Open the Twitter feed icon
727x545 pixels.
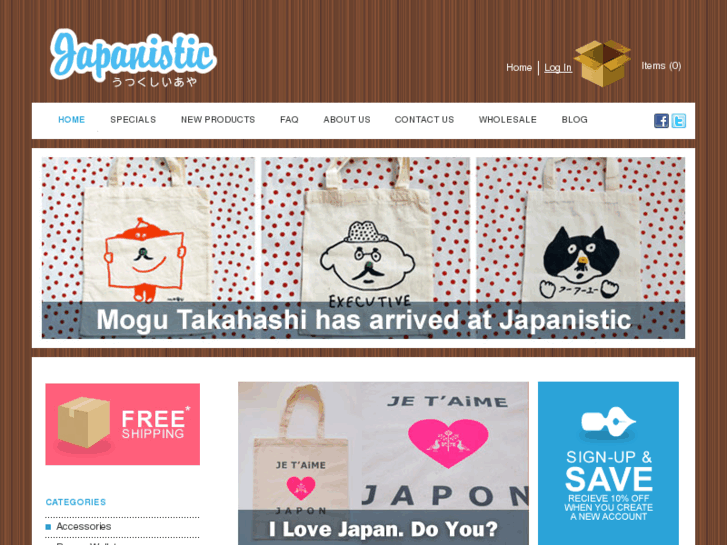tap(679, 121)
